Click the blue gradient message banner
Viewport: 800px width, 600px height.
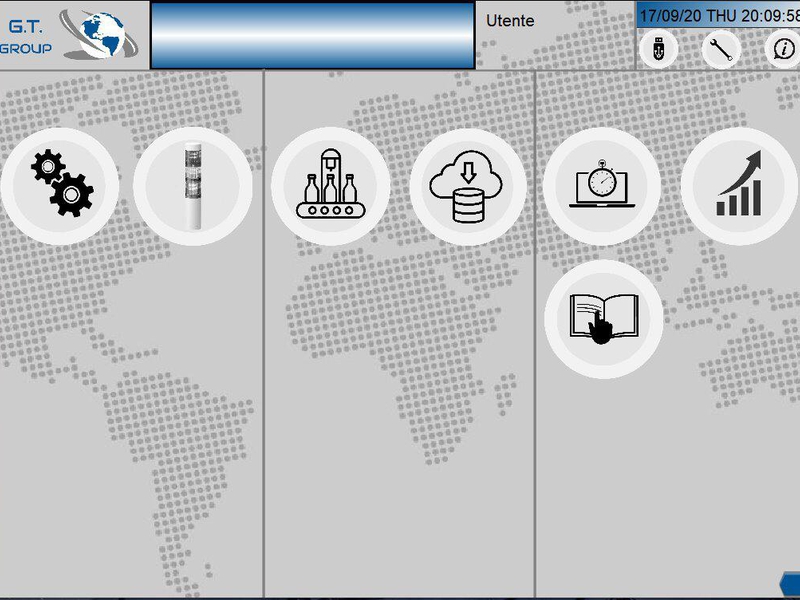[313, 35]
